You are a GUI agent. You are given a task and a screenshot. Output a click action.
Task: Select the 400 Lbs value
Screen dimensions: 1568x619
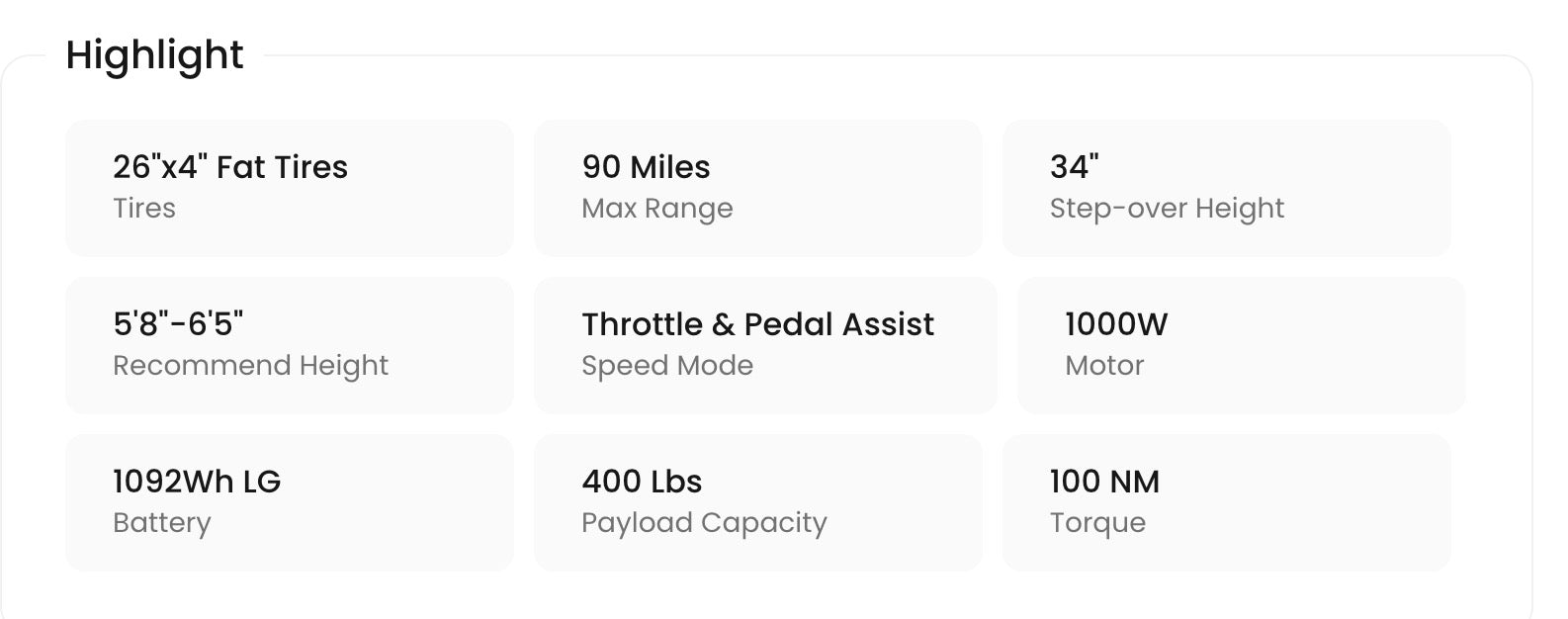pyautogui.click(x=642, y=482)
